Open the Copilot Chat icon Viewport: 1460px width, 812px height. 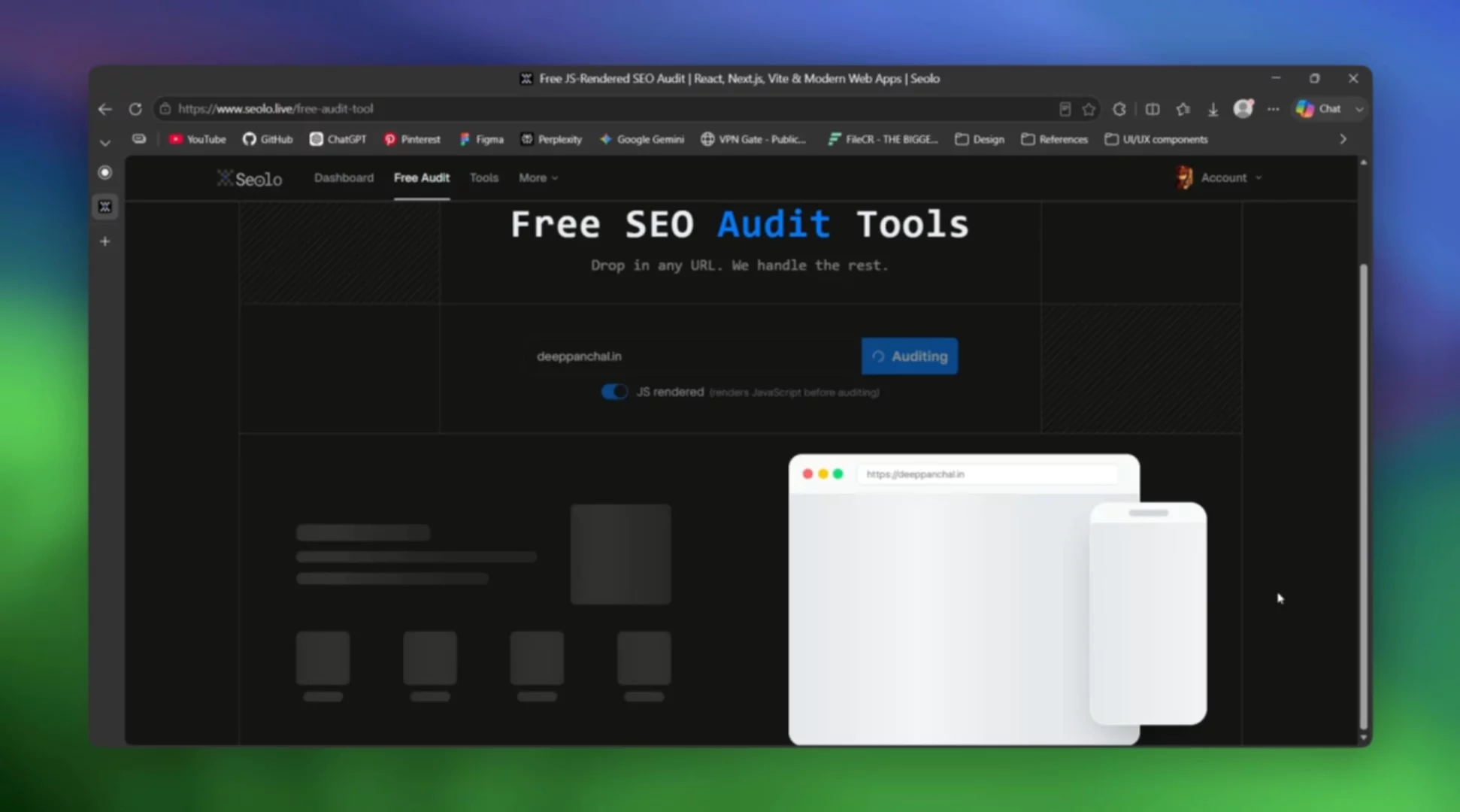point(1319,109)
